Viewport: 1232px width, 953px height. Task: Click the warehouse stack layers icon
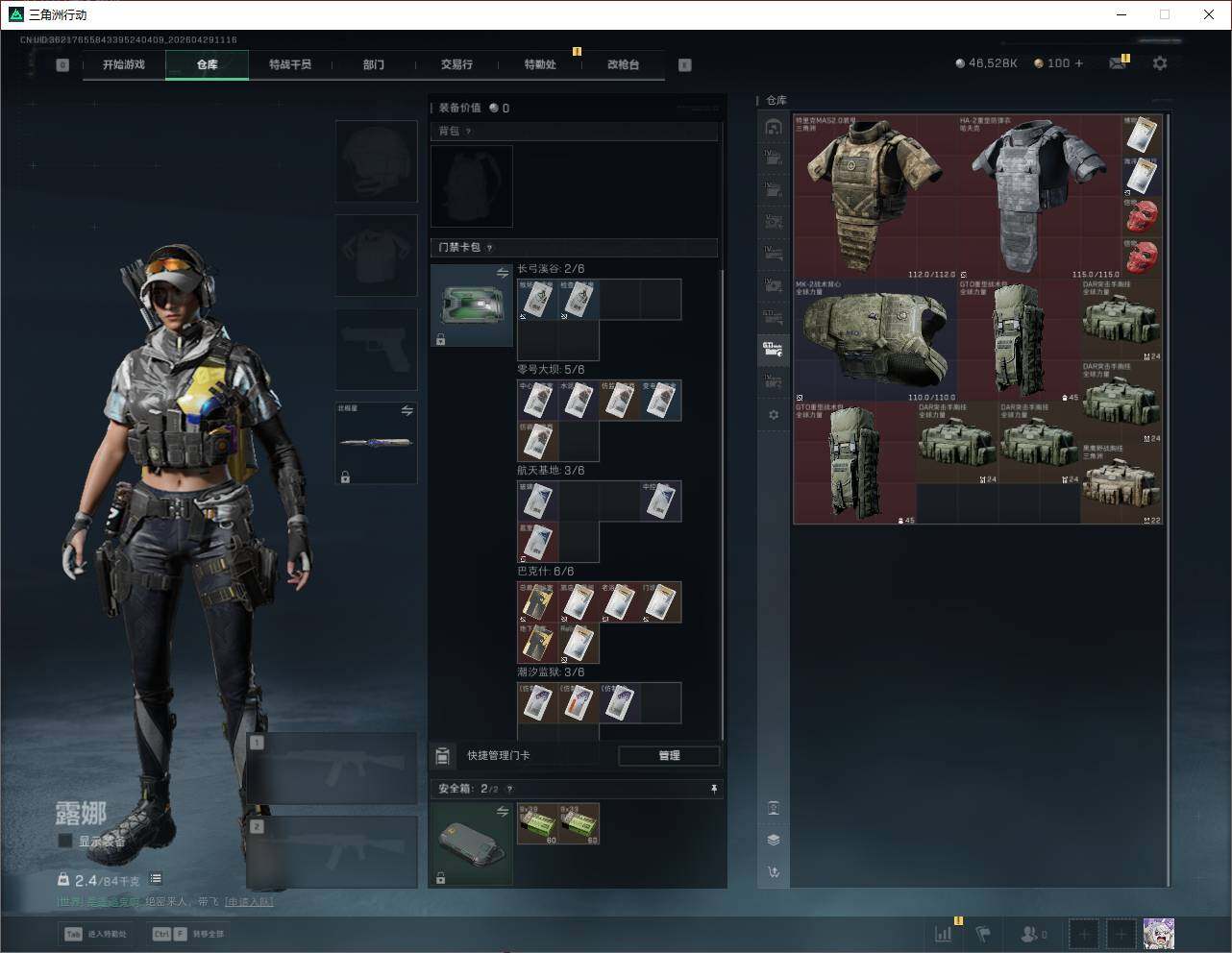click(774, 840)
